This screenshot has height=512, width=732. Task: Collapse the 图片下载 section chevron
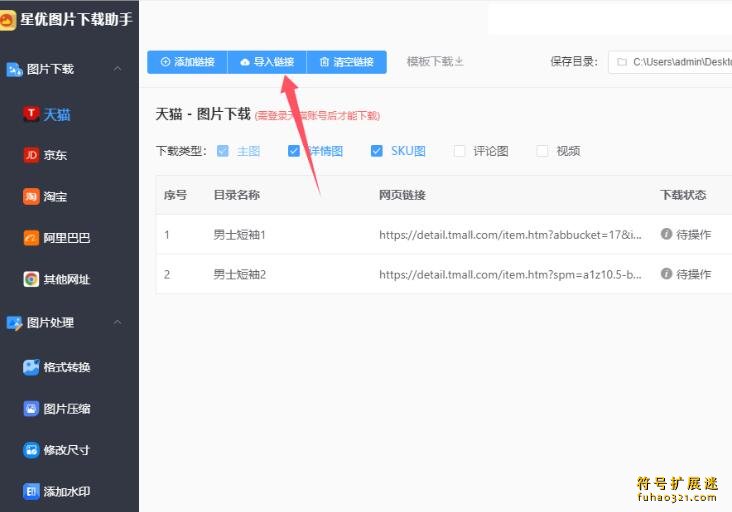pyautogui.click(x=118, y=69)
